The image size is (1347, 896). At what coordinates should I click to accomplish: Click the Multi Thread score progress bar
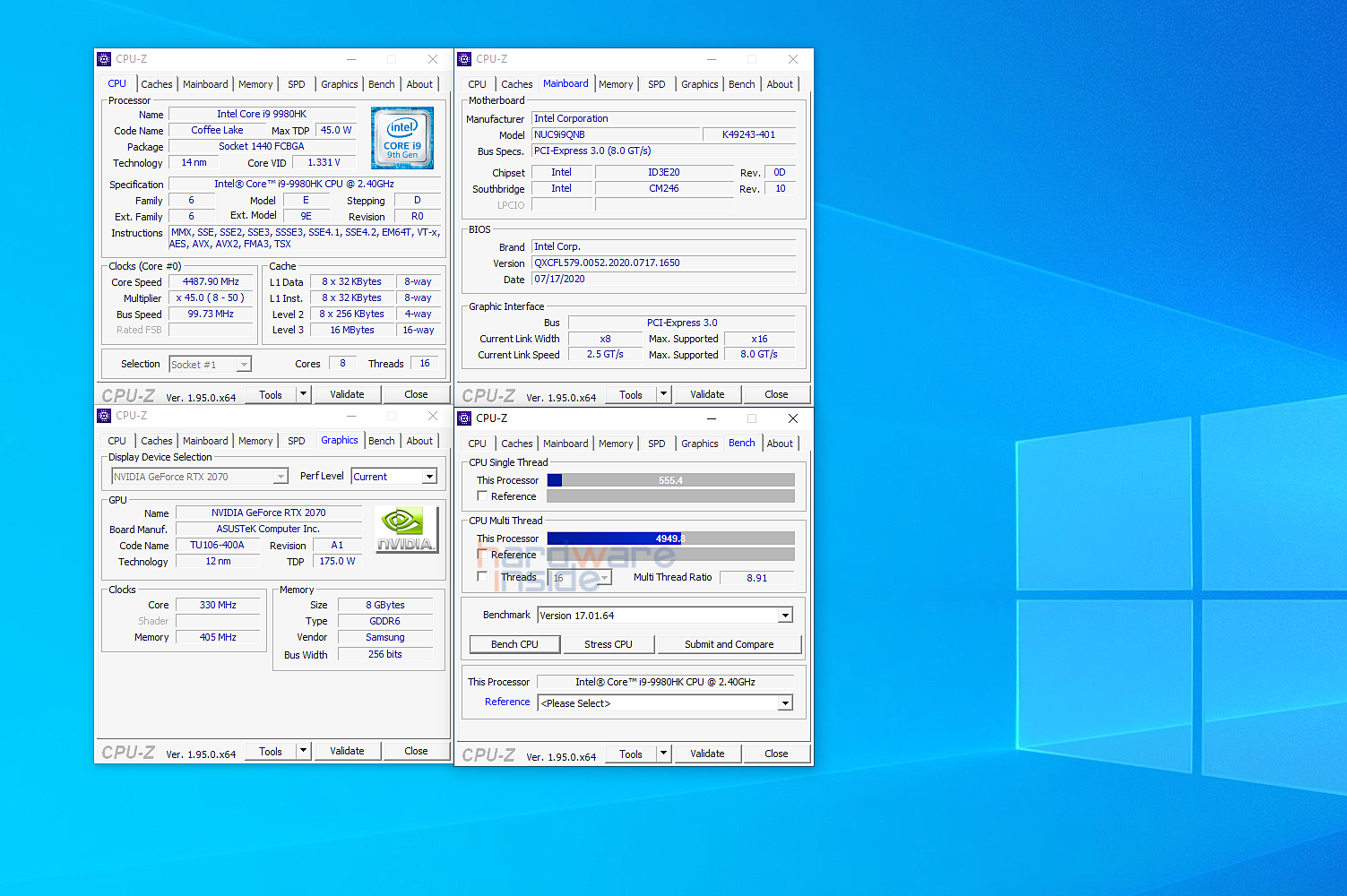tap(670, 538)
